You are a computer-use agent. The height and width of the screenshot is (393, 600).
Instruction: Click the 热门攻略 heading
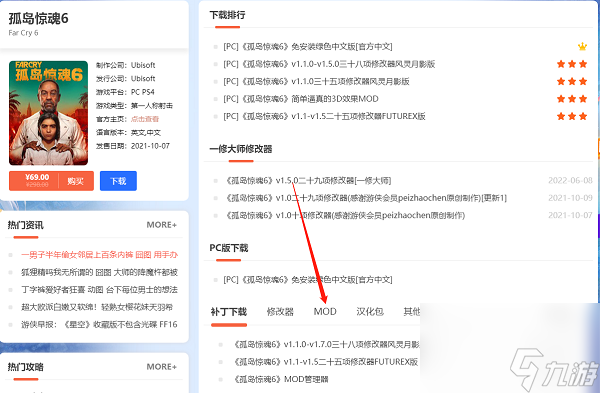click(x=26, y=367)
